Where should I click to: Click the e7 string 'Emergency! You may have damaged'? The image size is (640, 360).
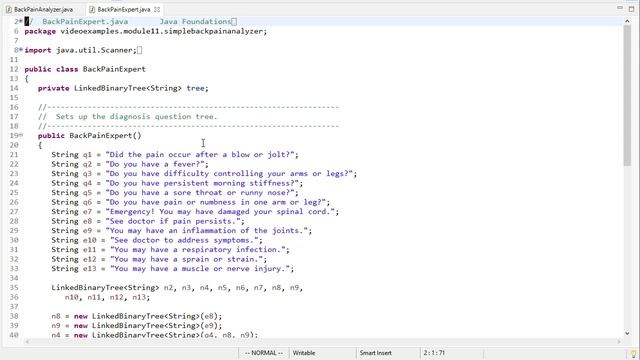[x=220, y=211]
